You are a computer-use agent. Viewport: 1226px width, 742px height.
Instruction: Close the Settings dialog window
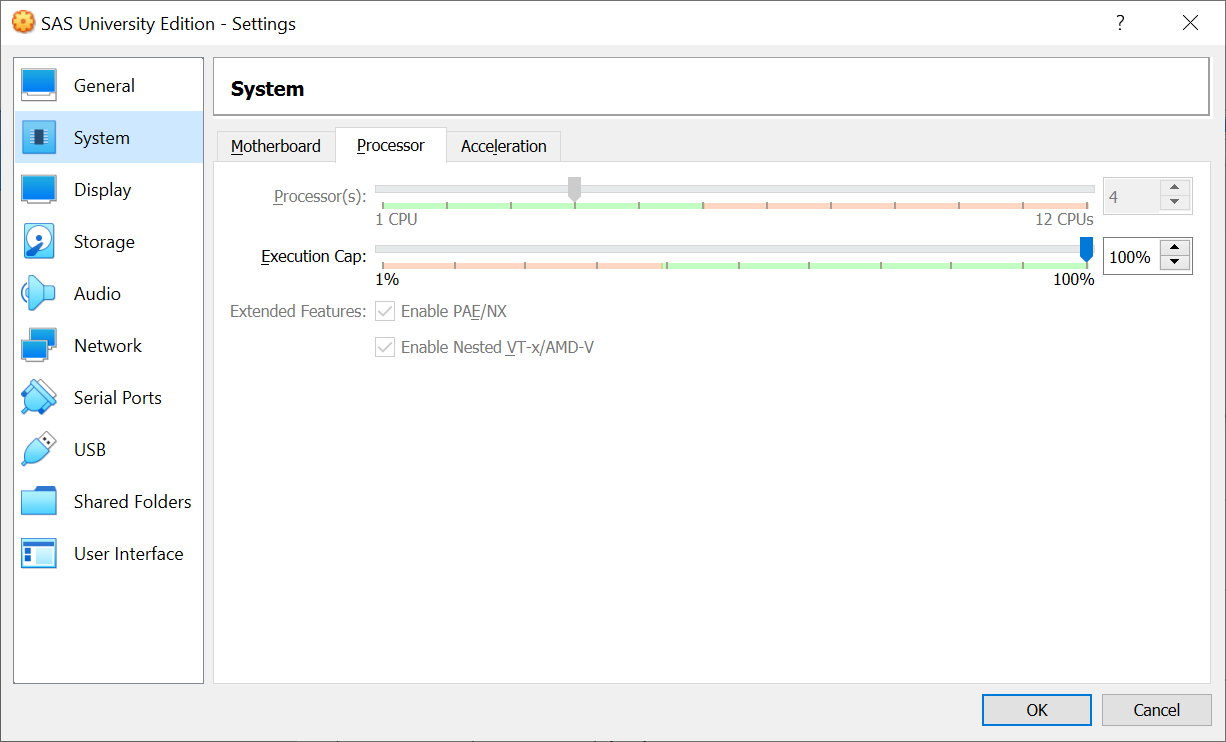pos(1190,23)
